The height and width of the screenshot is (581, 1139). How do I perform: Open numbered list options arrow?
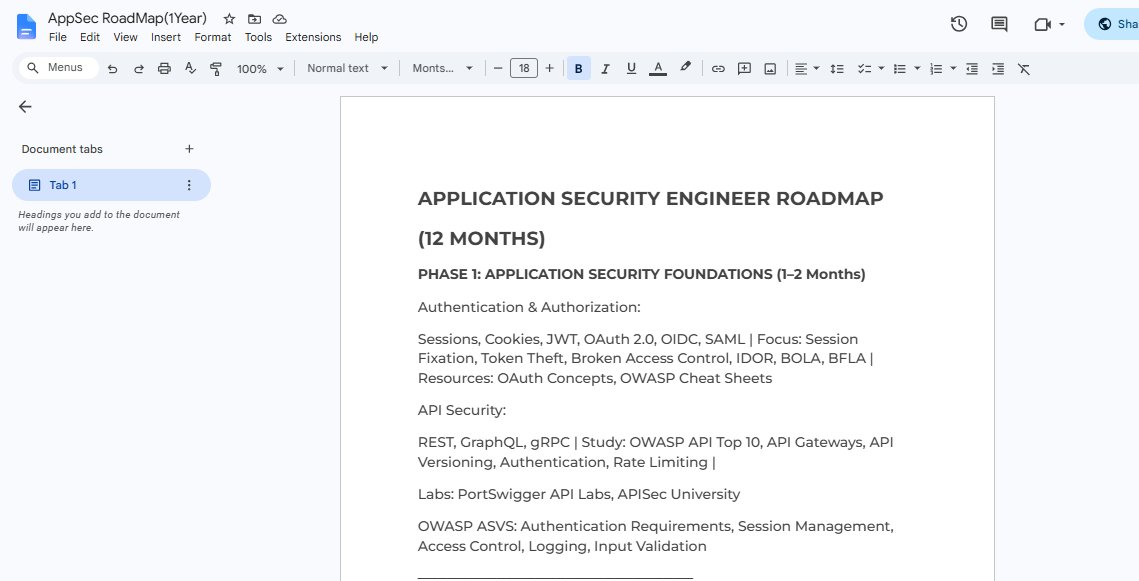(x=953, y=68)
